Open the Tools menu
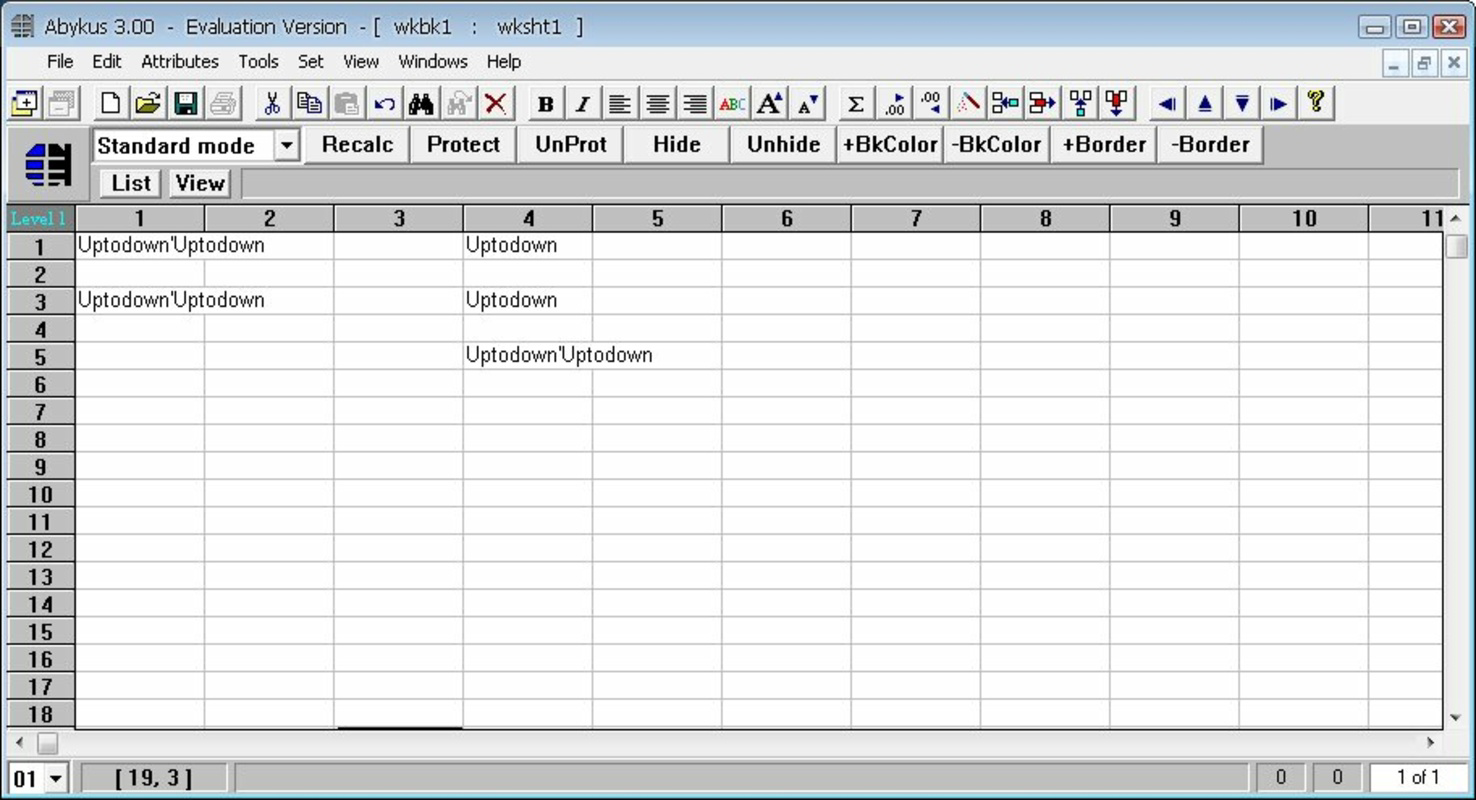 coord(258,61)
